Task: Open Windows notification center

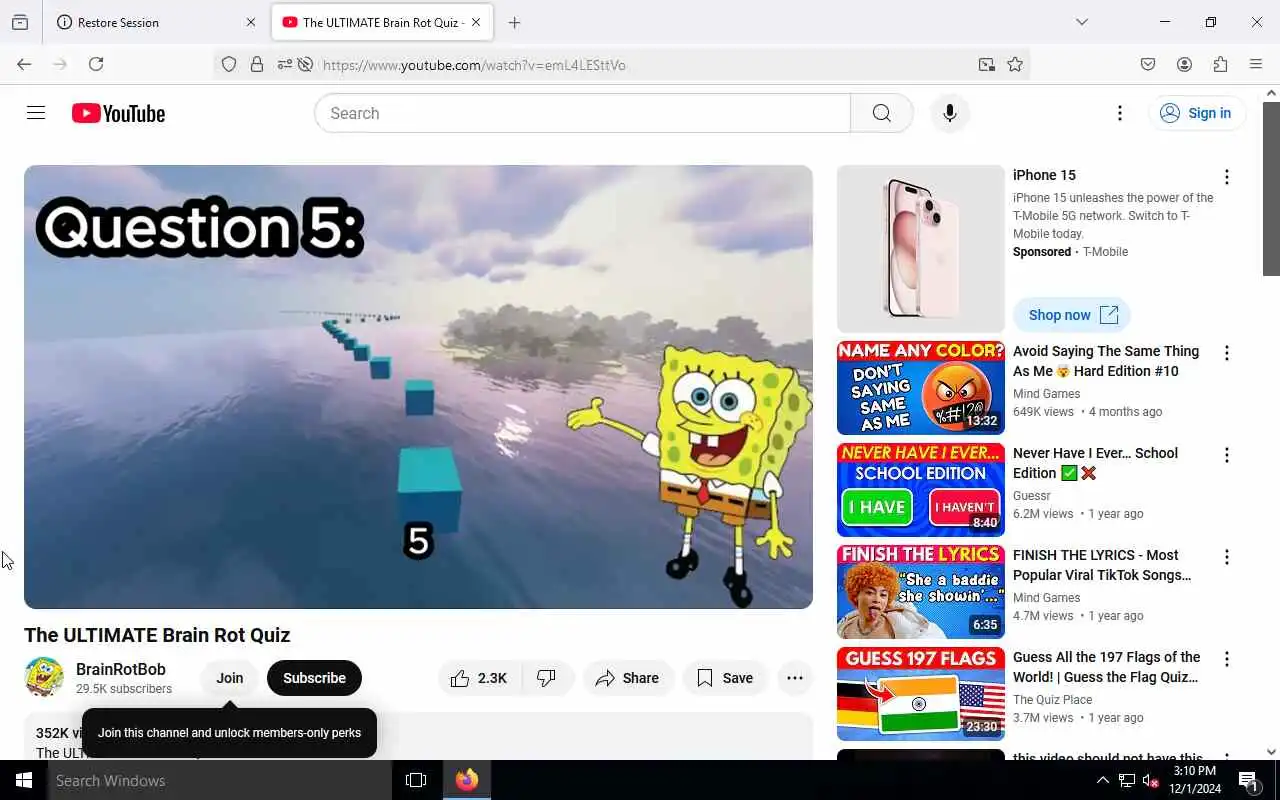Action: click(1248, 780)
